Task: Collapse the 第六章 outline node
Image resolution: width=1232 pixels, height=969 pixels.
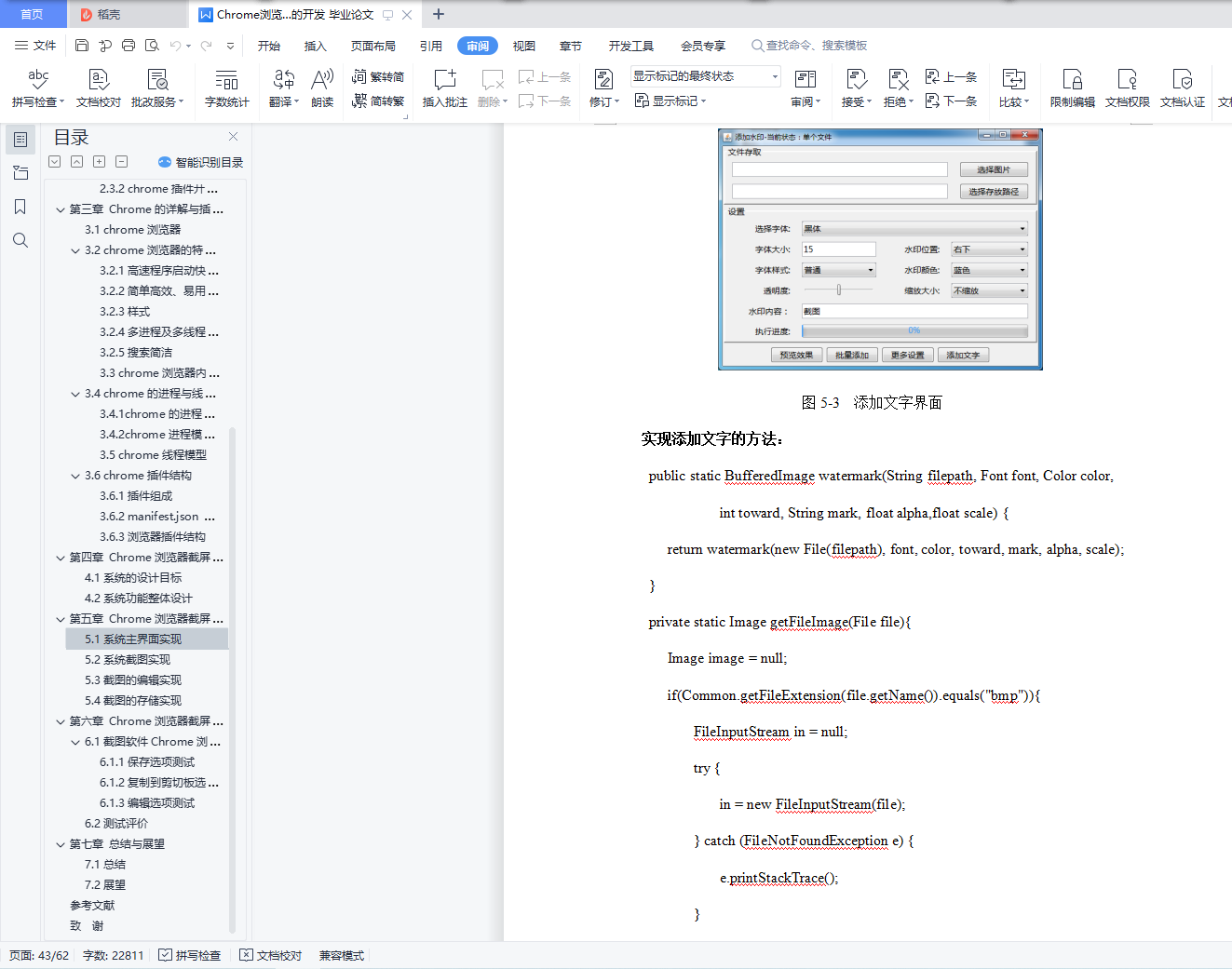Action: coord(61,721)
